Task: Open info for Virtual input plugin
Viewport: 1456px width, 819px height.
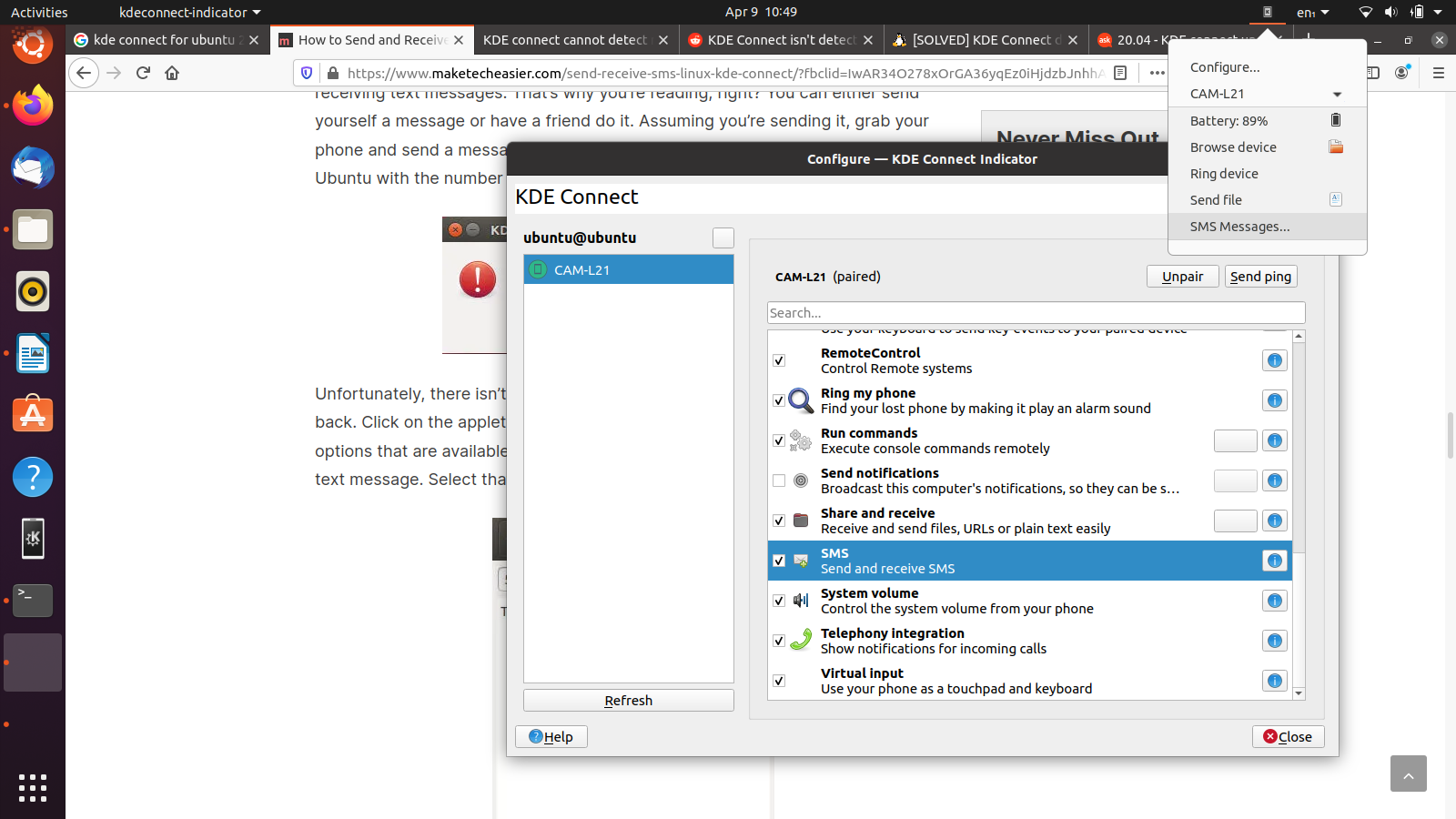Action: (x=1275, y=681)
